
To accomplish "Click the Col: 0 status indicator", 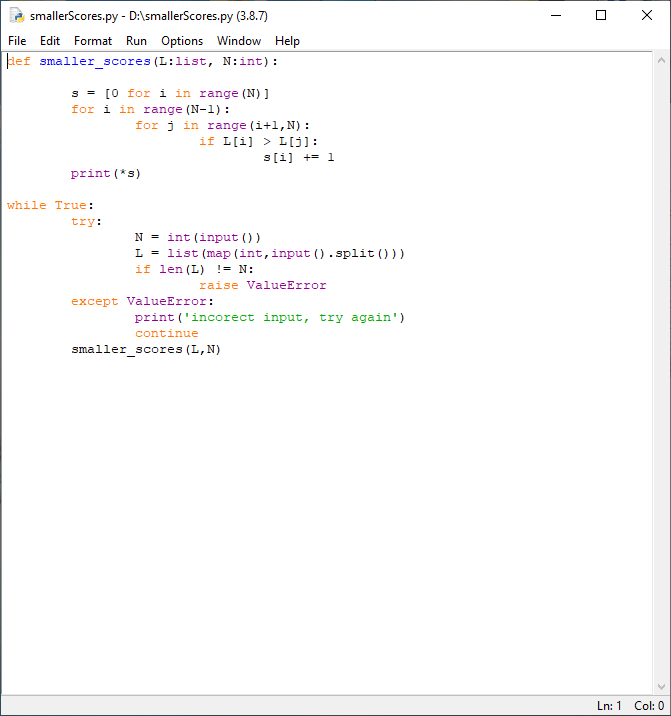I will (648, 706).
